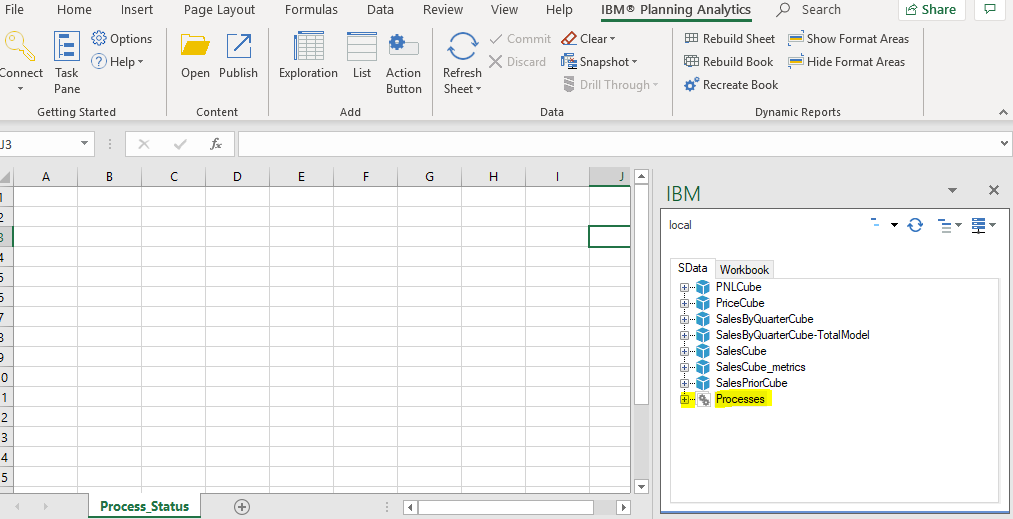
Task: Click Hide Format Areas
Action: click(846, 62)
